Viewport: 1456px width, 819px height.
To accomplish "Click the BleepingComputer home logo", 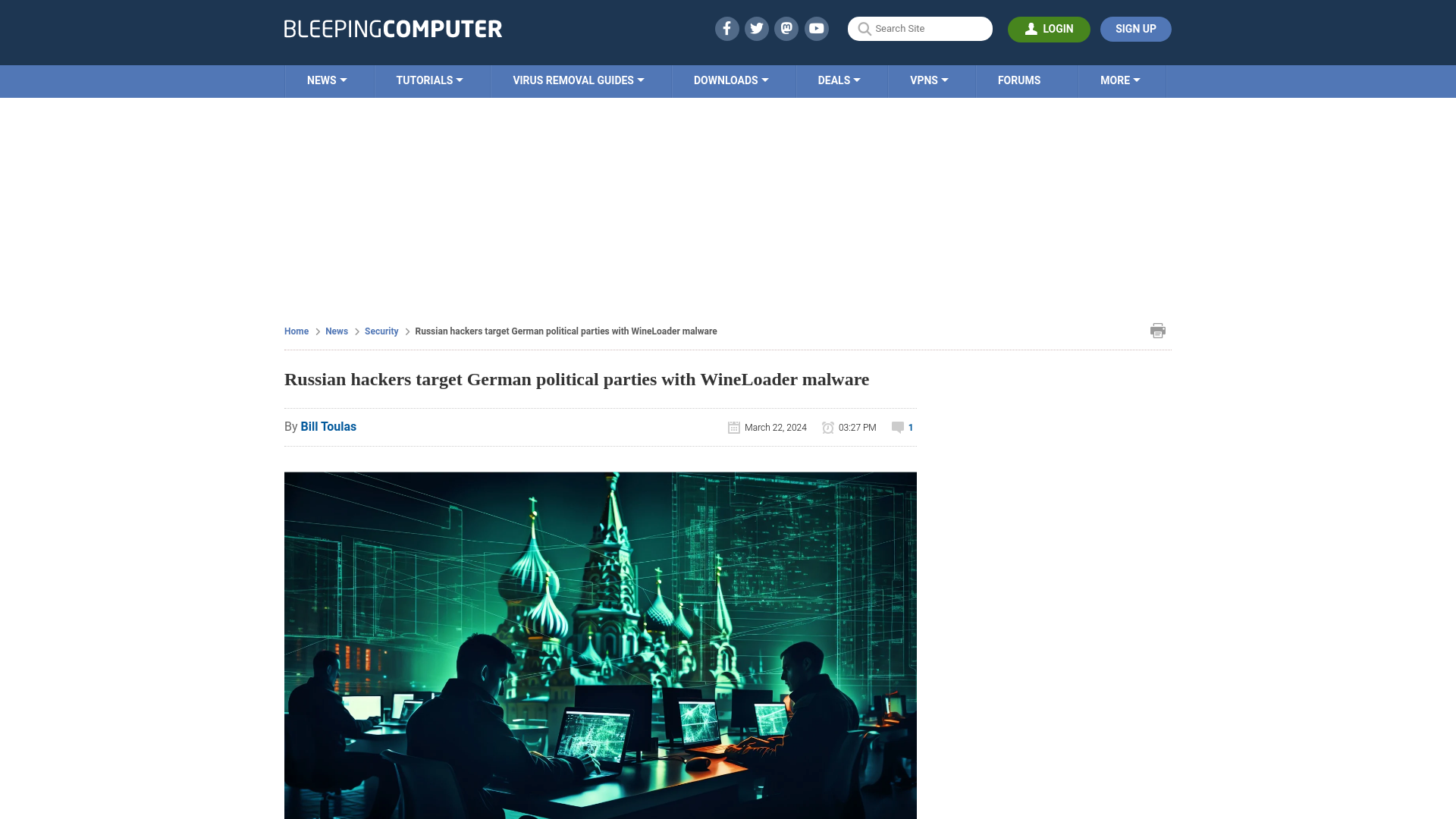I will pyautogui.click(x=393, y=28).
